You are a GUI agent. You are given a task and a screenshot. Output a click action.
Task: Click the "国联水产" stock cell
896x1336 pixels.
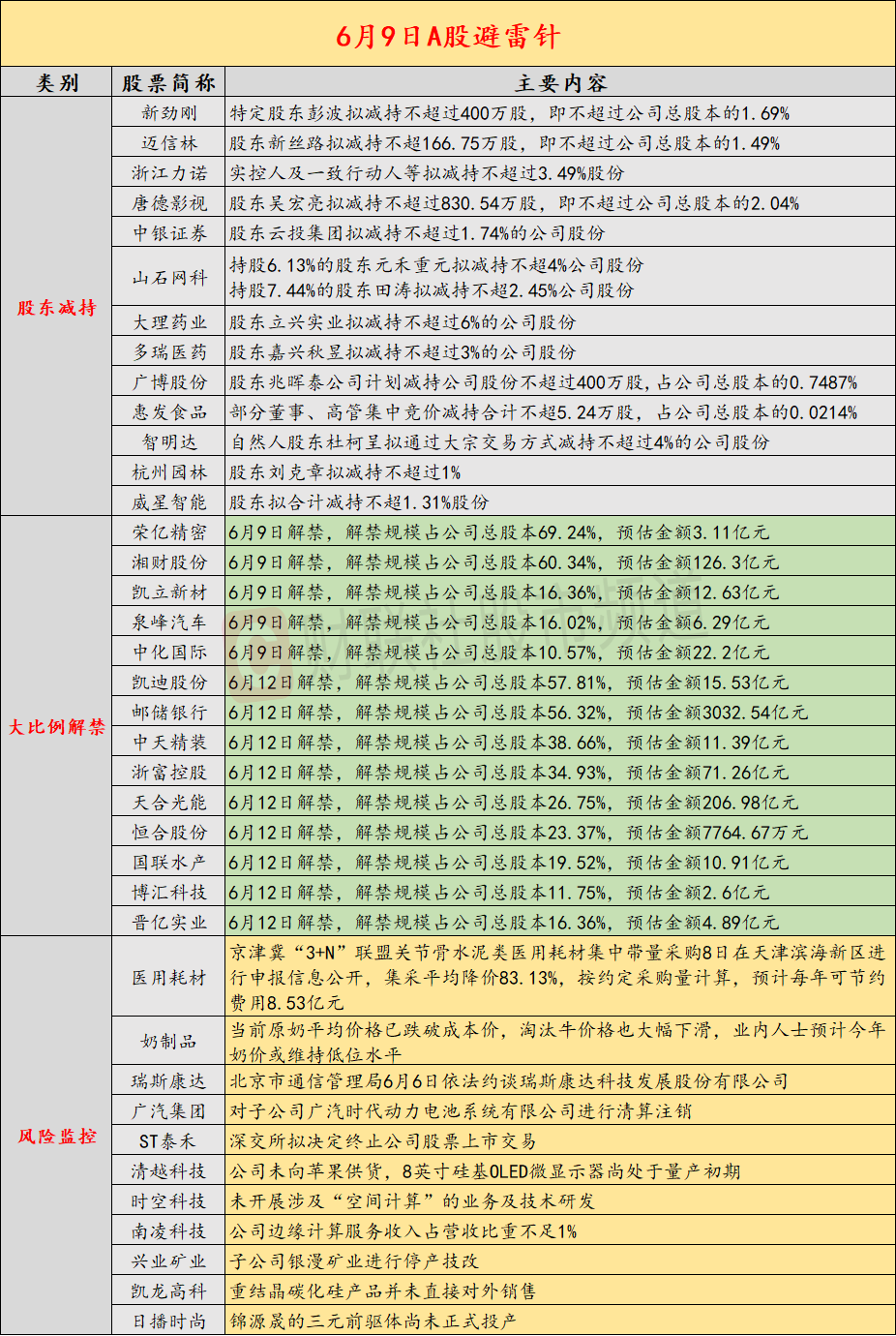coord(169,863)
